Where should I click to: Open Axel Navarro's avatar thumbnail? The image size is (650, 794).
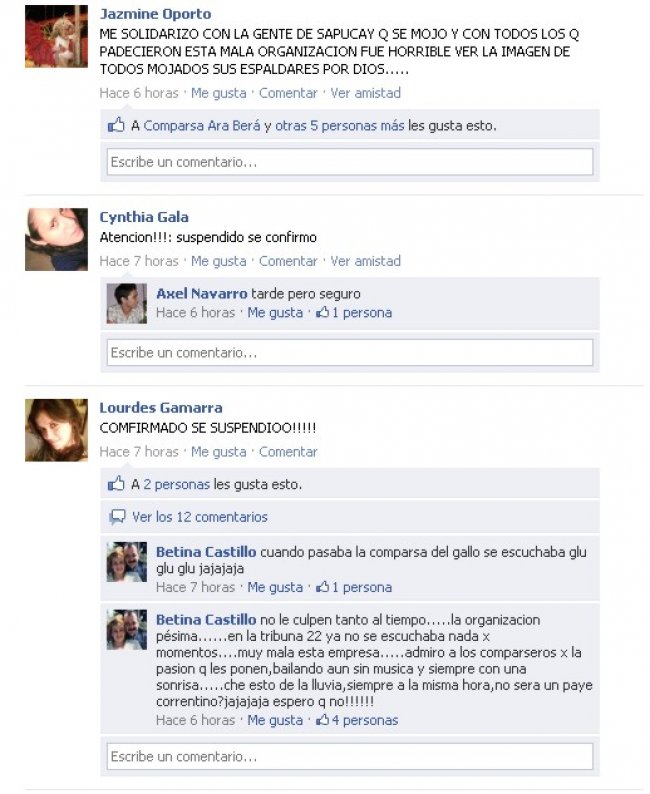127,303
